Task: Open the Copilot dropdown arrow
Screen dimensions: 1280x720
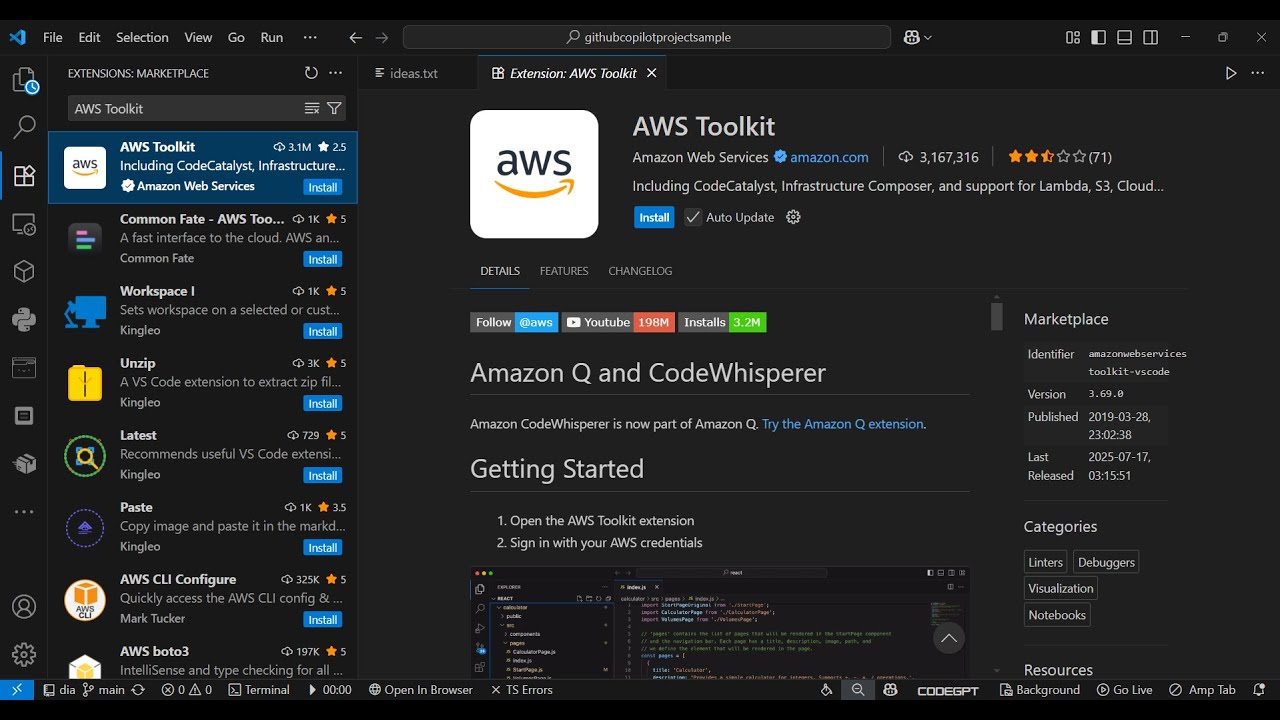Action: point(928,37)
